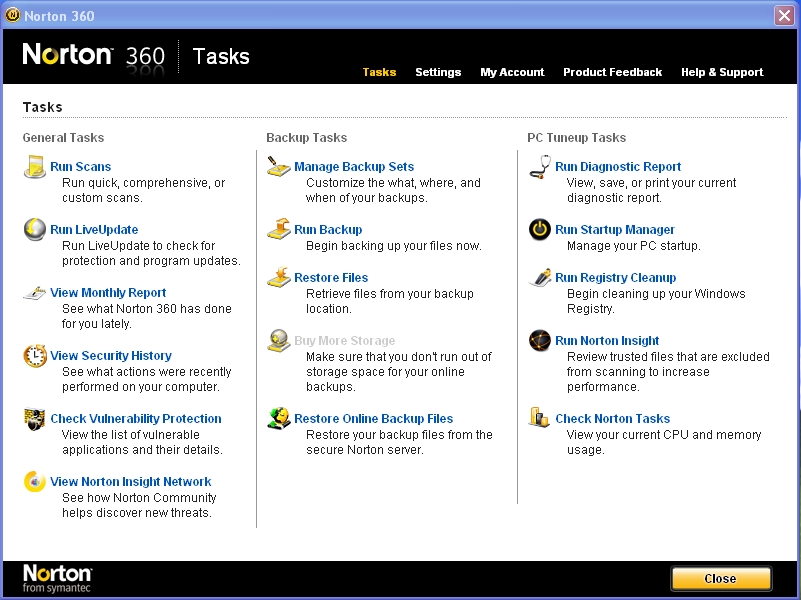Click the Buy More Storage icon
Screen dimensions: 801x600
(278, 341)
